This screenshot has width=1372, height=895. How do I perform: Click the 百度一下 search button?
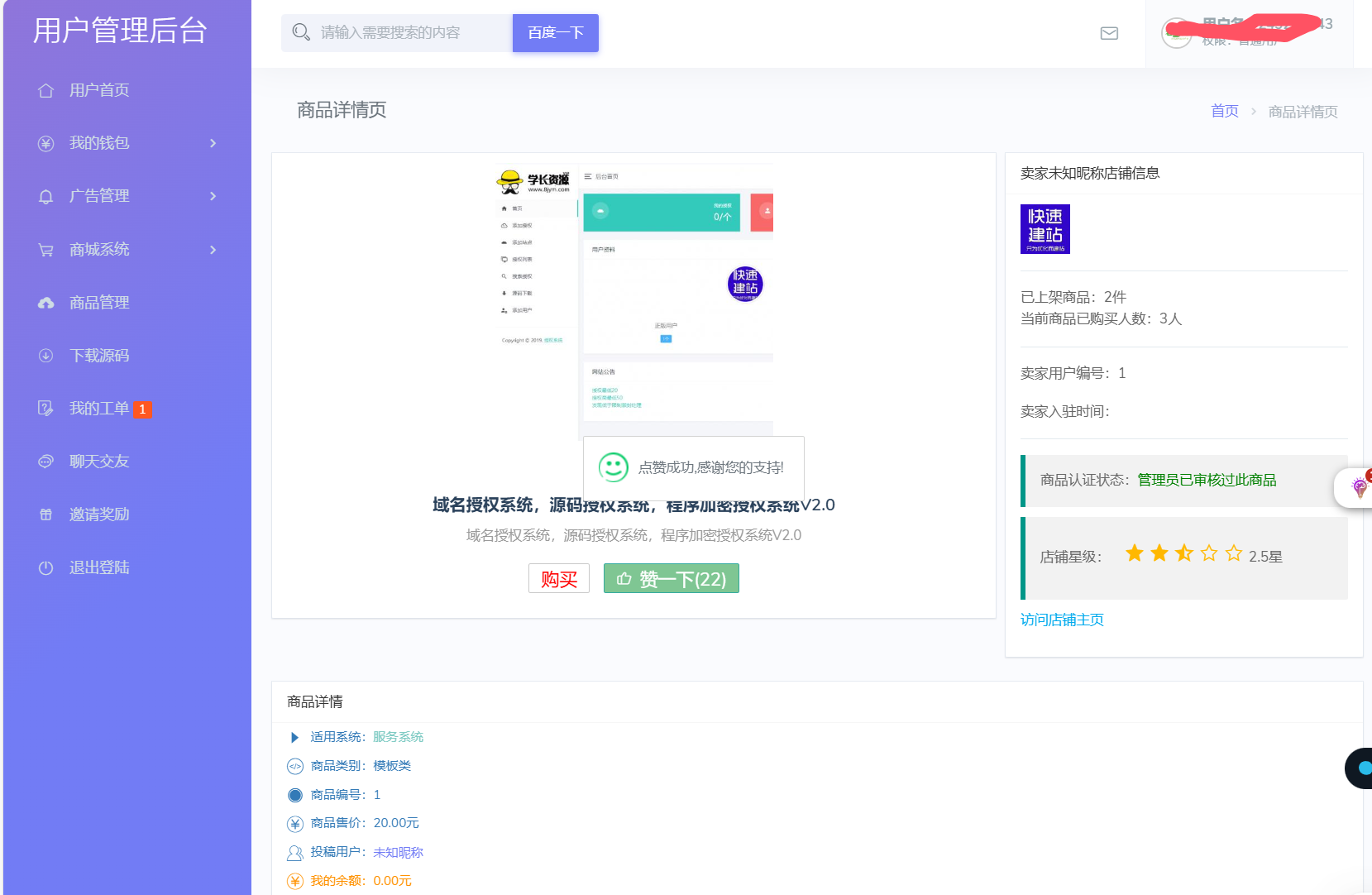point(555,33)
